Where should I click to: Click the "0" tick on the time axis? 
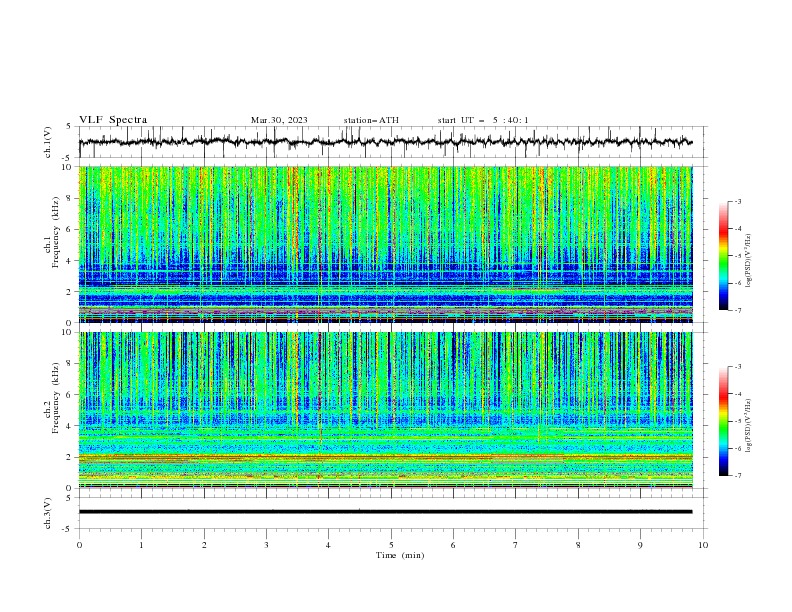coord(79,545)
